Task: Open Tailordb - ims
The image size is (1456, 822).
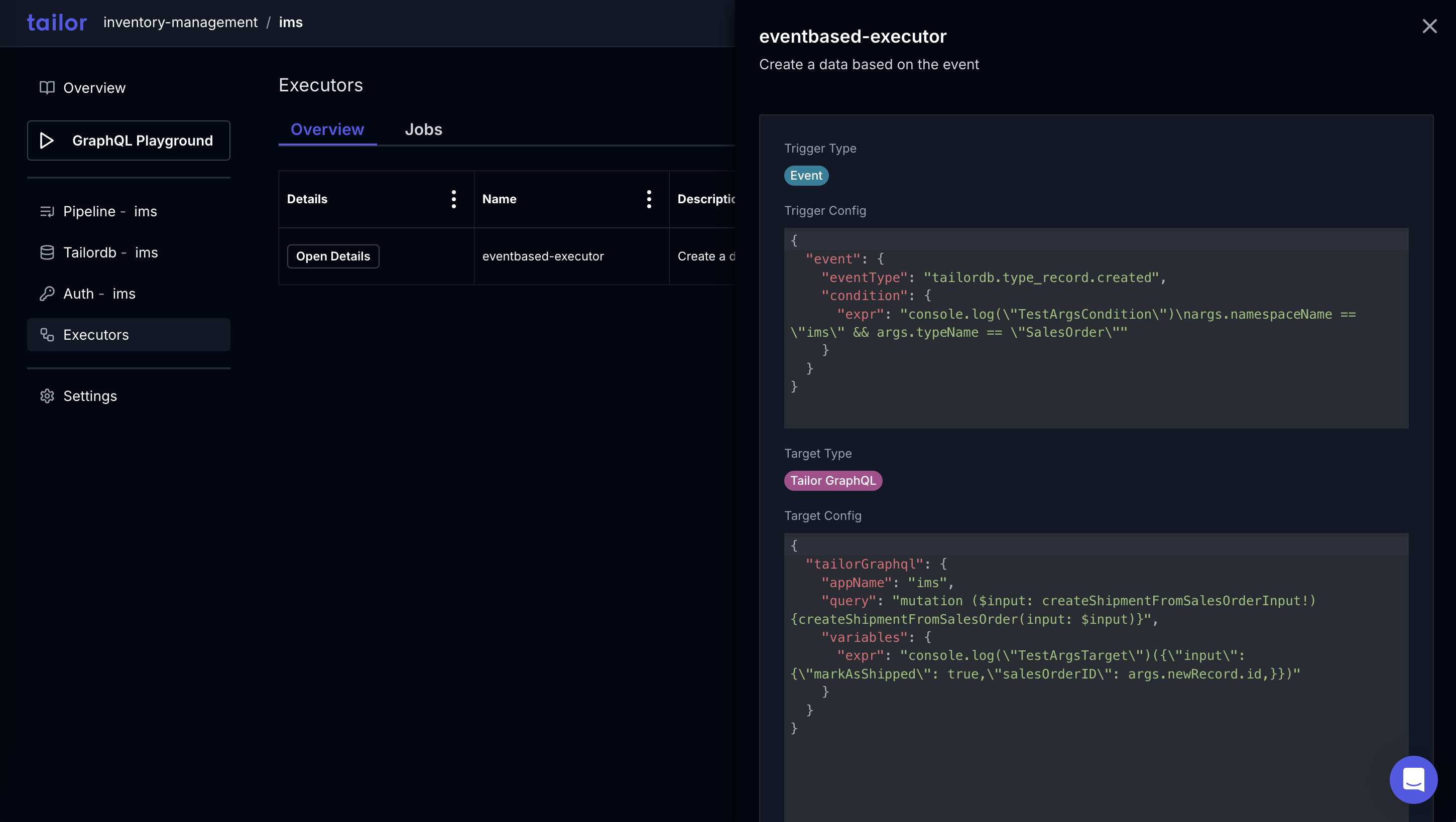Action: pos(110,252)
